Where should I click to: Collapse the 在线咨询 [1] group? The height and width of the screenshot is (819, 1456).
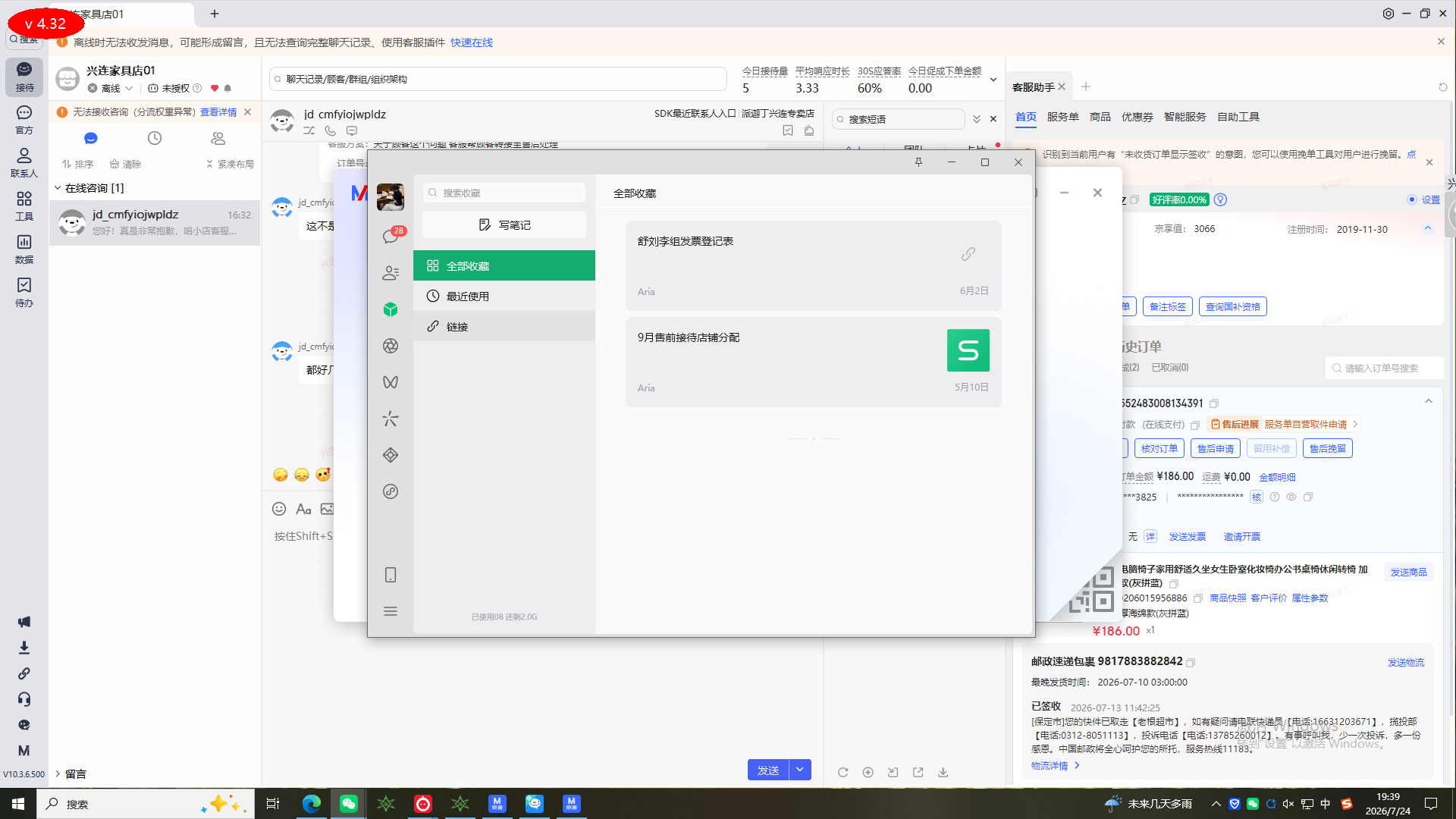coord(58,188)
